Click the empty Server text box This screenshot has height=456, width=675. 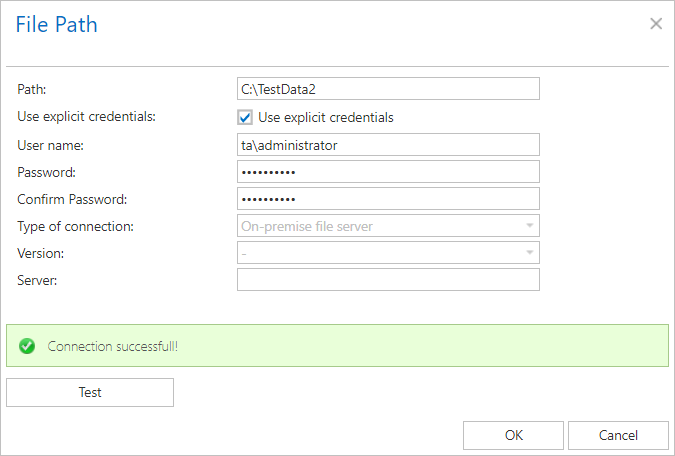pyautogui.click(x=388, y=280)
